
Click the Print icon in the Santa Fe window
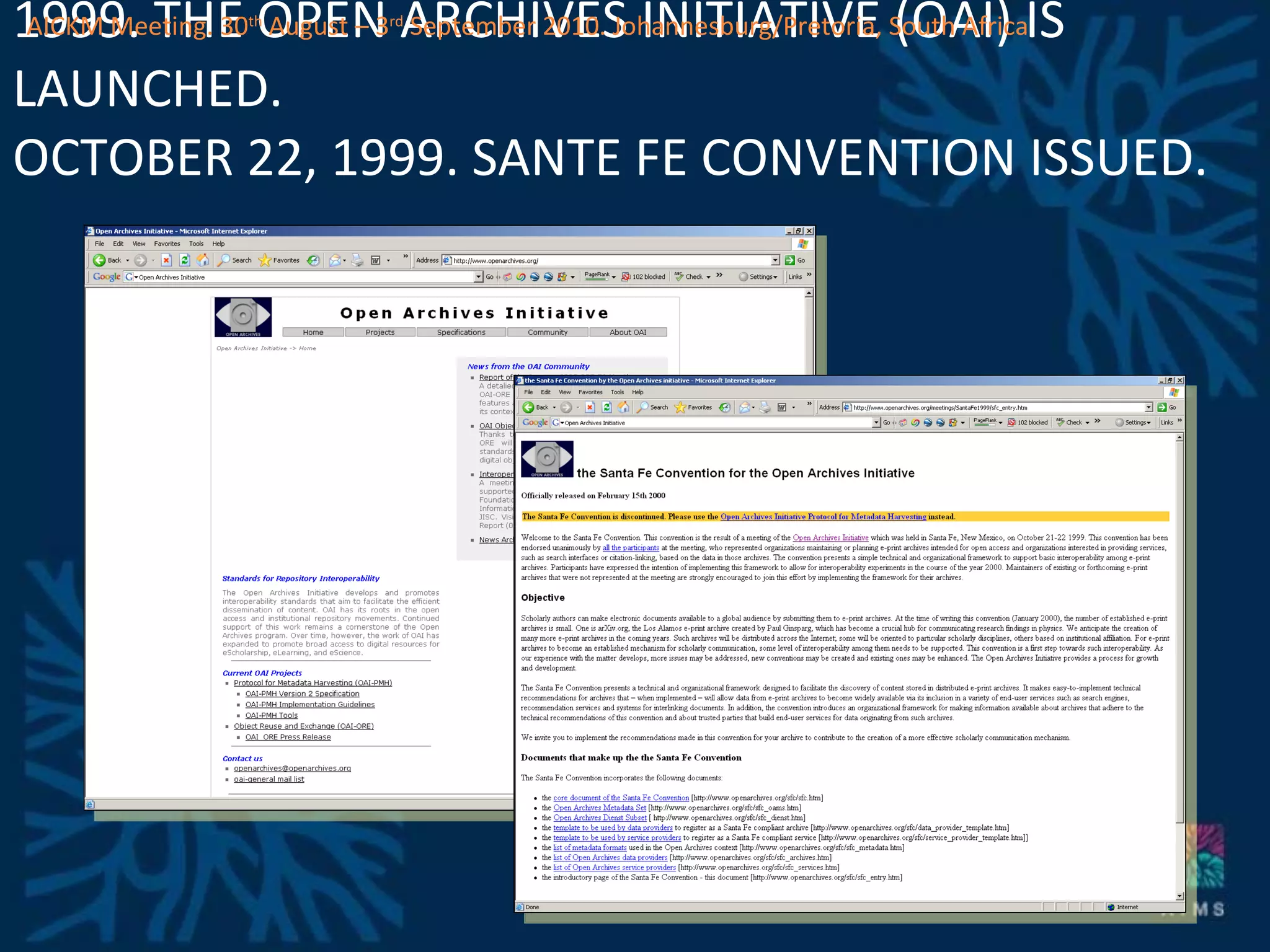pos(765,407)
